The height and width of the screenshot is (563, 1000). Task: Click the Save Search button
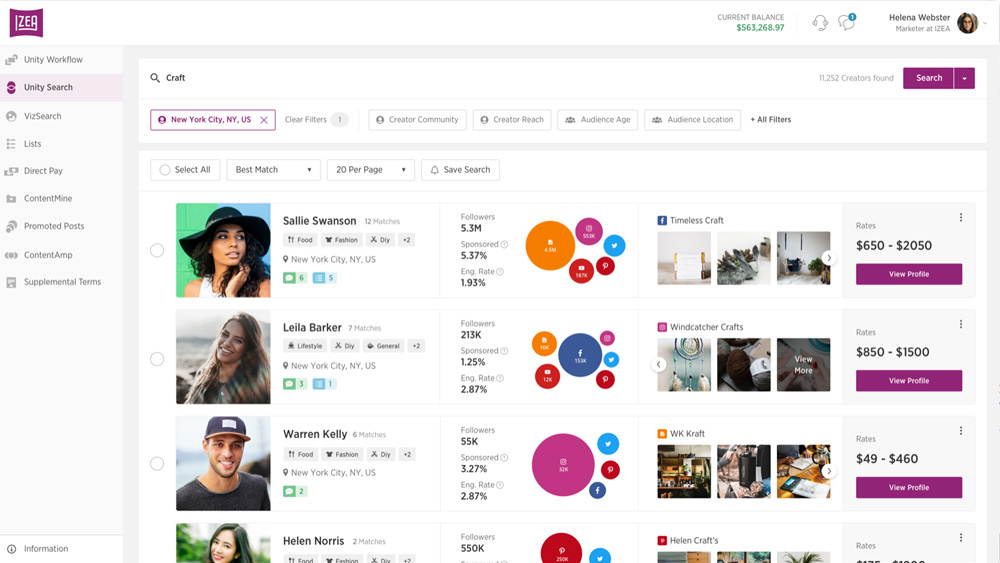pos(460,170)
